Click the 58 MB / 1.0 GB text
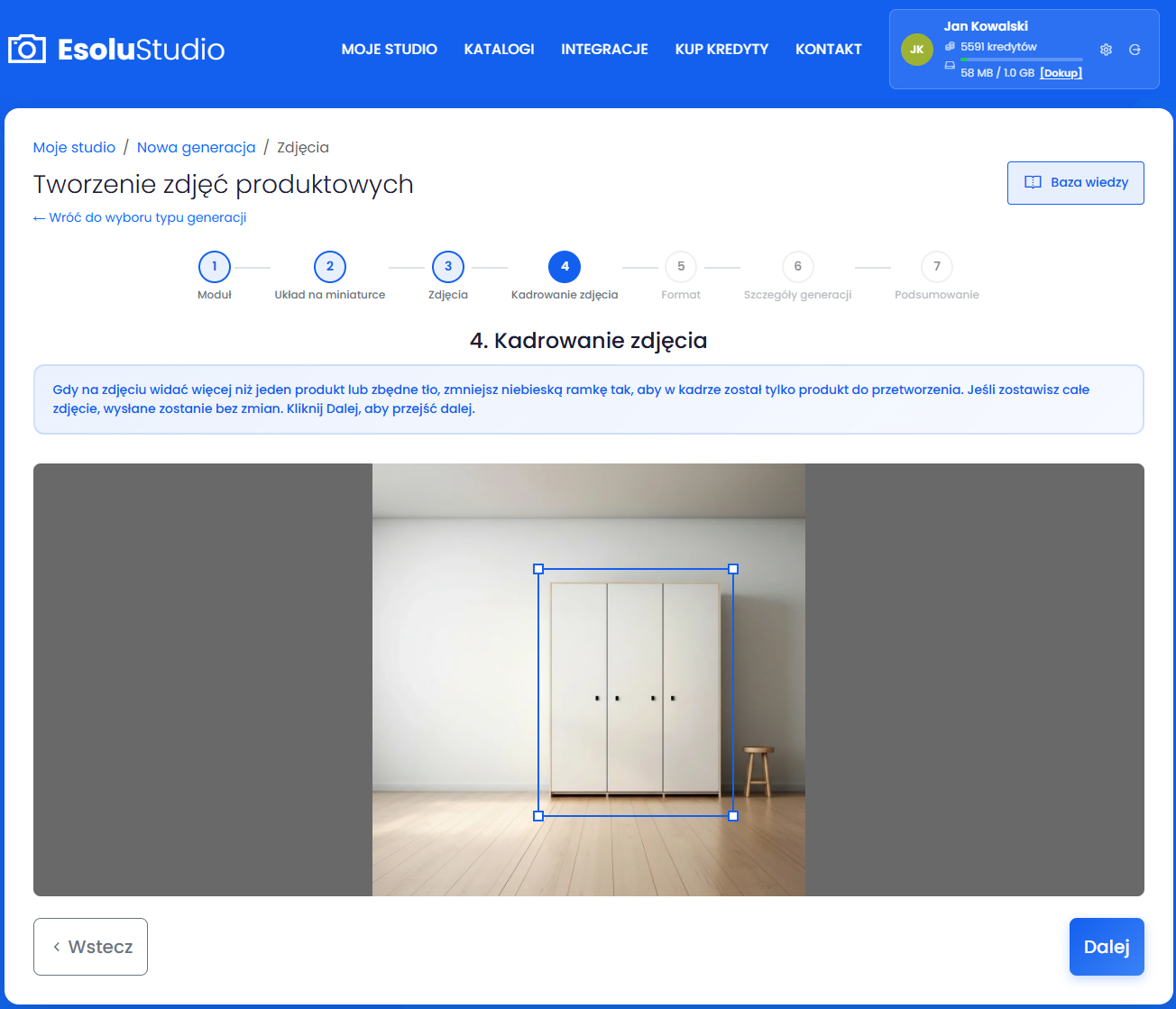 [x=997, y=73]
